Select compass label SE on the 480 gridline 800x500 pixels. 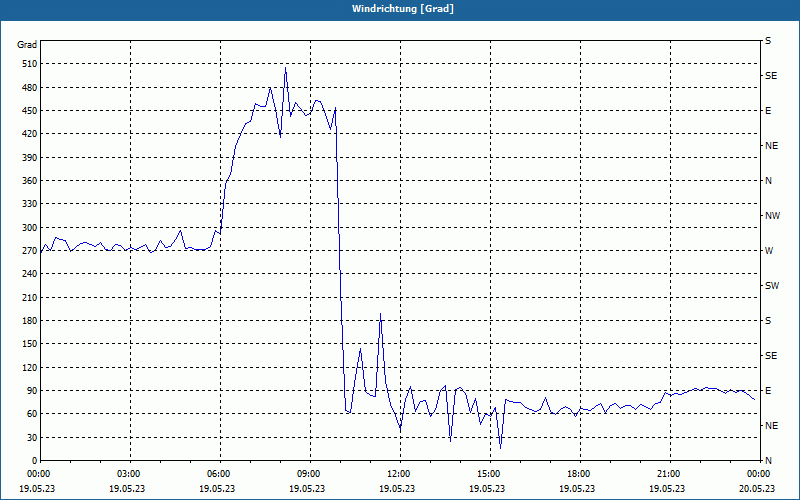pyautogui.click(x=771, y=76)
